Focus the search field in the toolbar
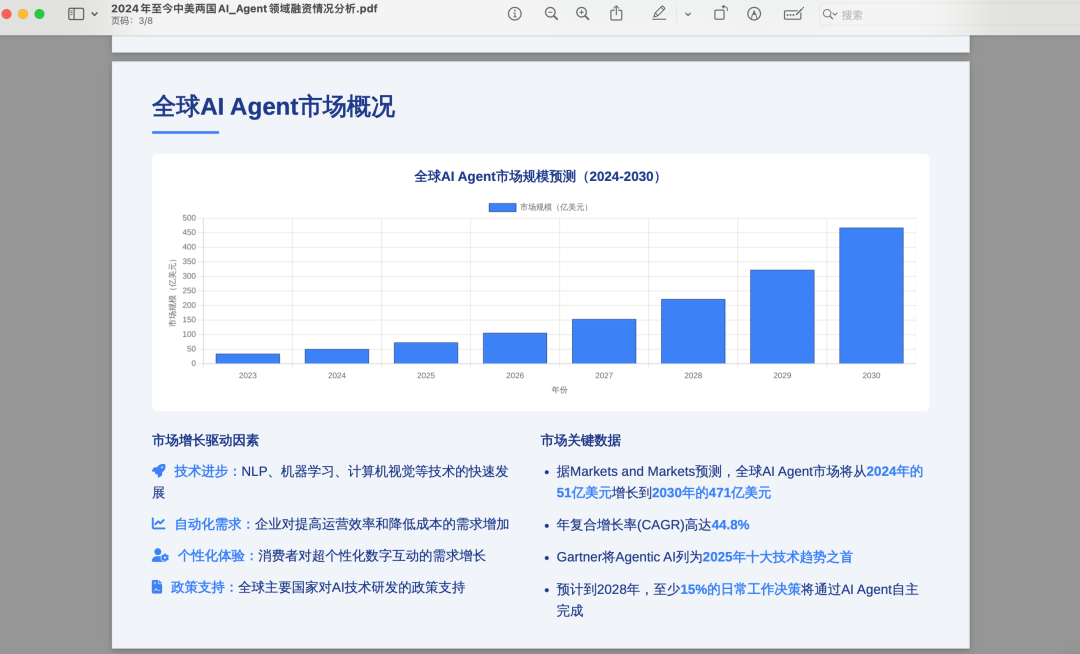Screen dimensions: 1080x654 point(949,14)
